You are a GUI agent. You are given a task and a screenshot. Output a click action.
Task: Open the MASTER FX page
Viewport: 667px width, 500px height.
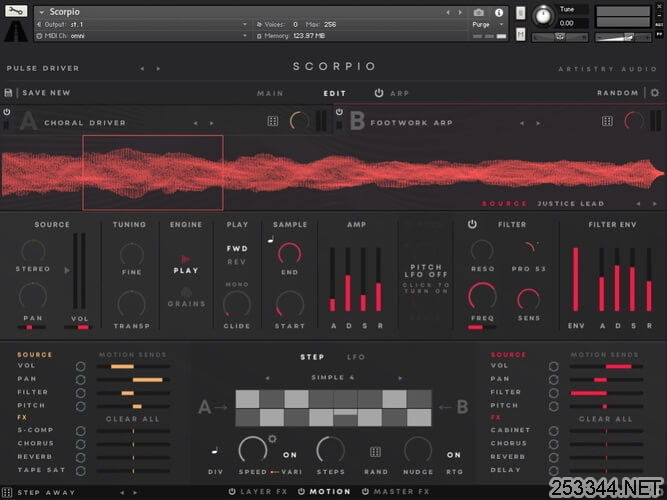coord(402,491)
